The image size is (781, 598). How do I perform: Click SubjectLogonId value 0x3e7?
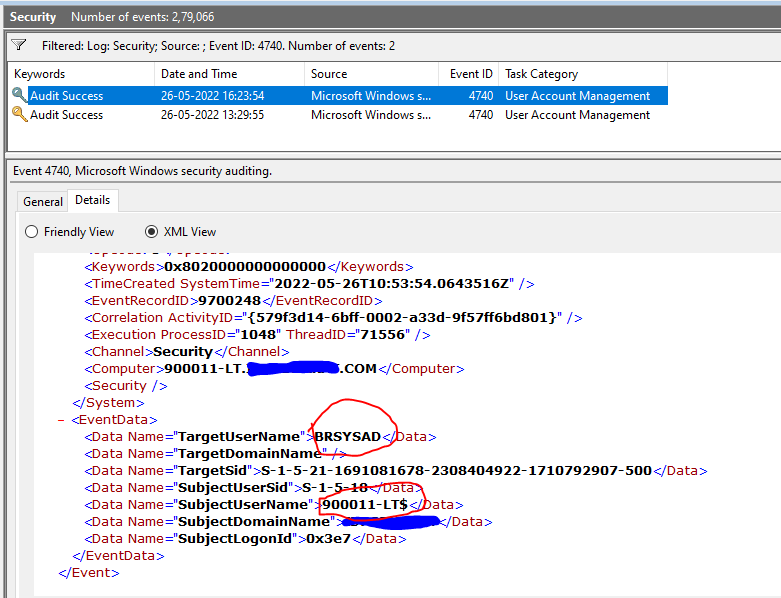click(x=328, y=539)
